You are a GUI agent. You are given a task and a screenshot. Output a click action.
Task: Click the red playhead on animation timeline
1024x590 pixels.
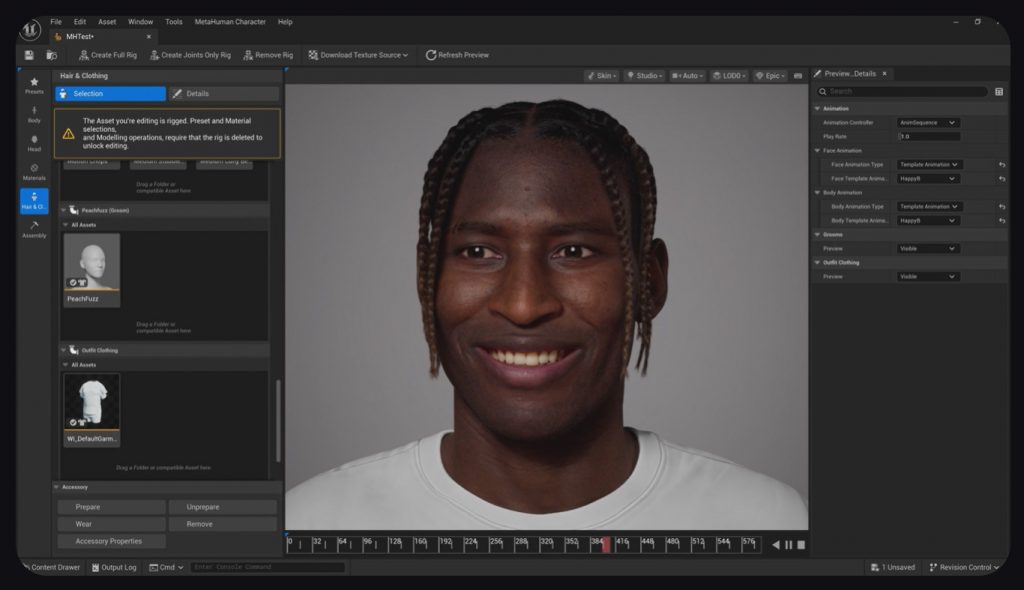click(605, 544)
